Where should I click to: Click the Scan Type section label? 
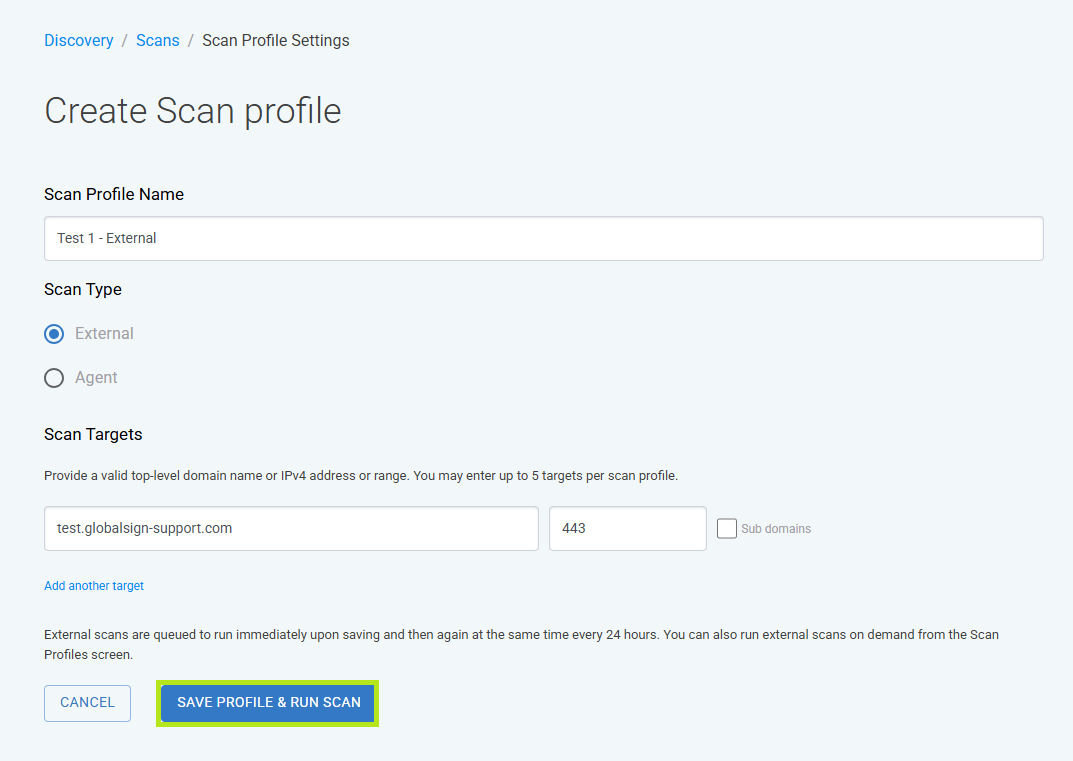pyautogui.click(x=83, y=289)
